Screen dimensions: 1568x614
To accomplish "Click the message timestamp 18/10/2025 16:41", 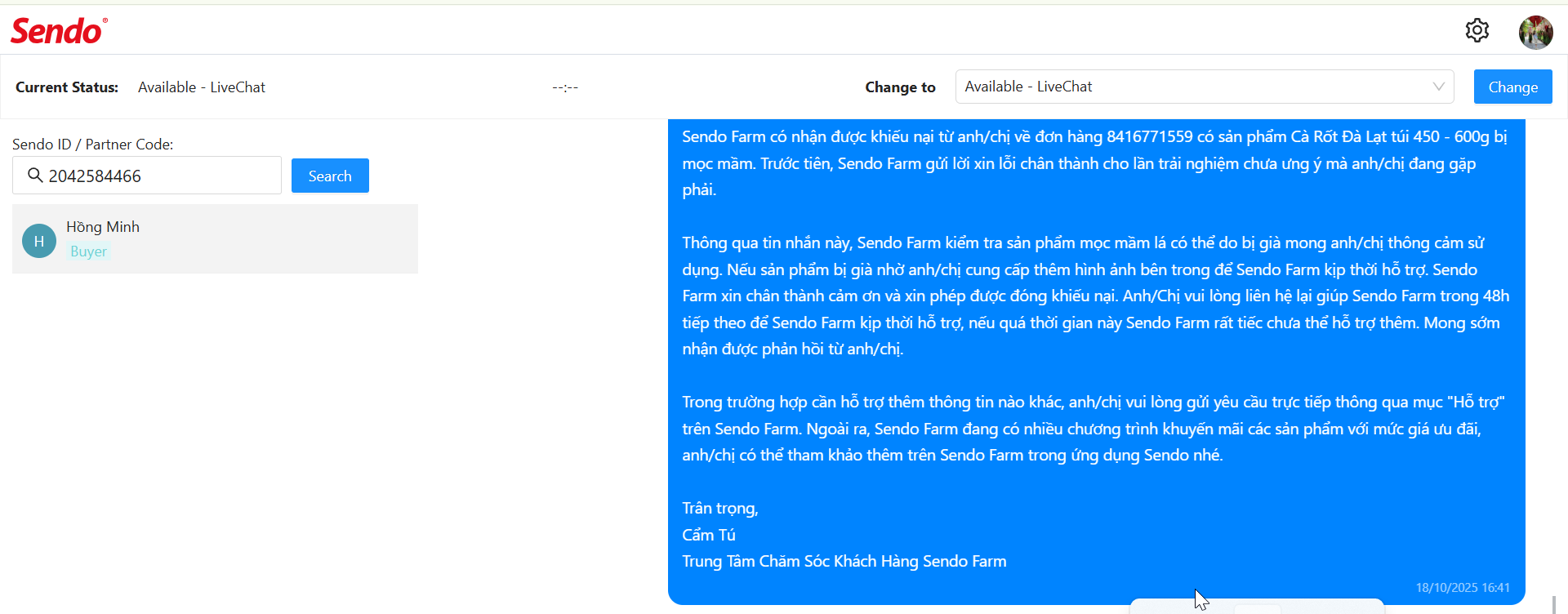I will (1462, 588).
